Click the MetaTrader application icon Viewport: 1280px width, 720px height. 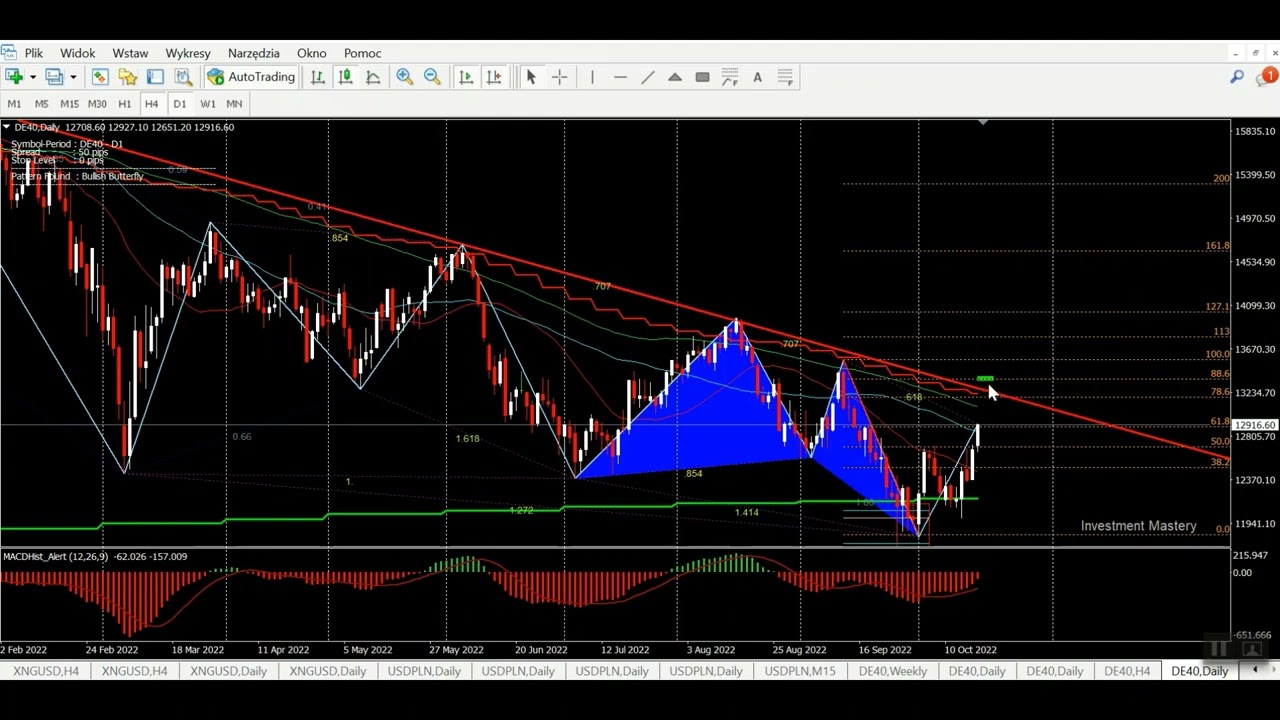click(8, 53)
